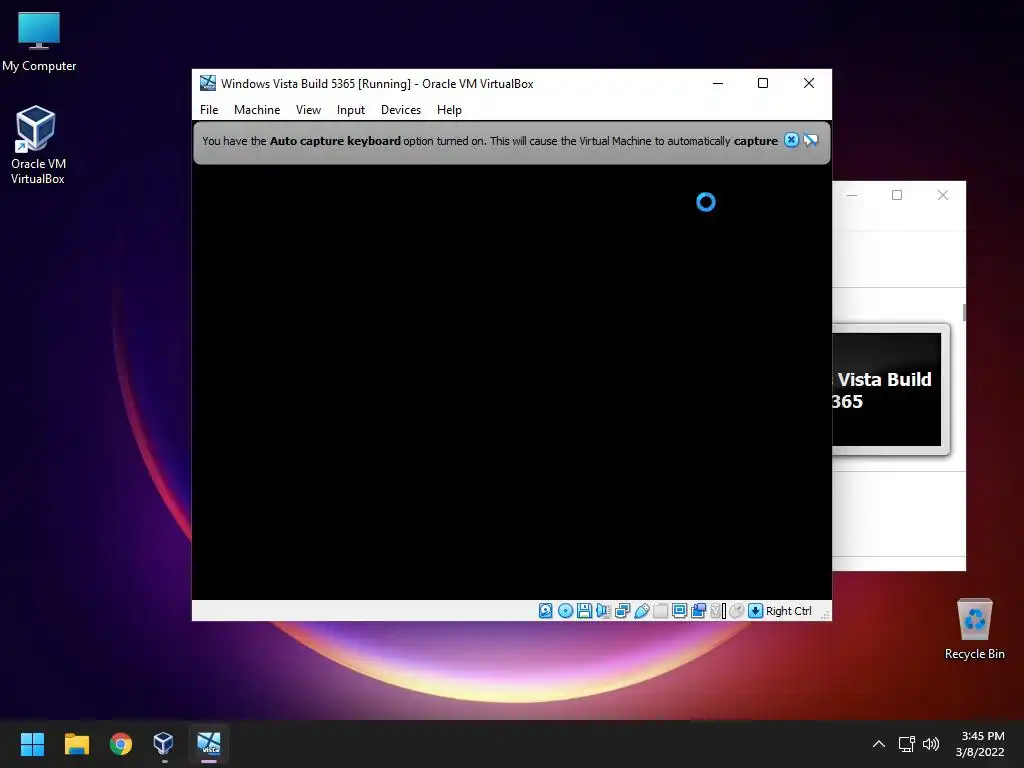Click the USB devices status icon

pos(641,611)
